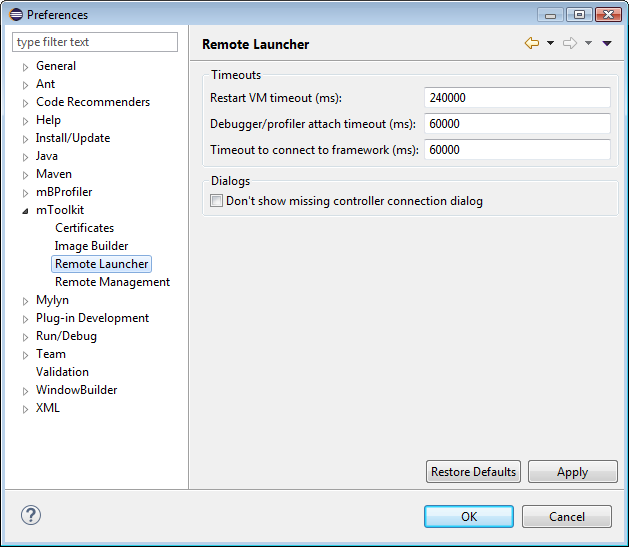The height and width of the screenshot is (547, 629).
Task: Open back history dropdown arrow
Action: pos(550,43)
